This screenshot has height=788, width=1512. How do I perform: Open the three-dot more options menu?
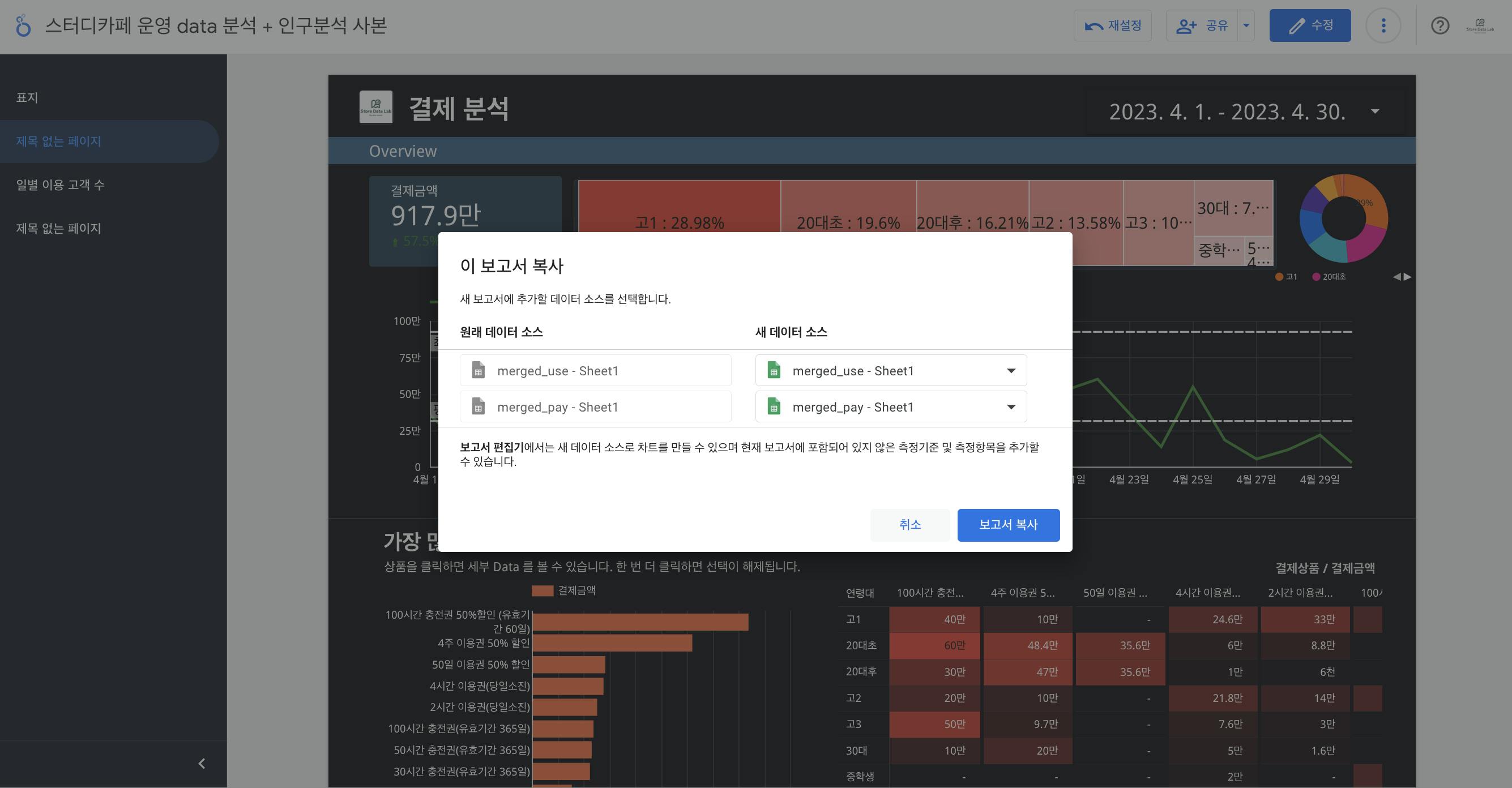click(1383, 26)
